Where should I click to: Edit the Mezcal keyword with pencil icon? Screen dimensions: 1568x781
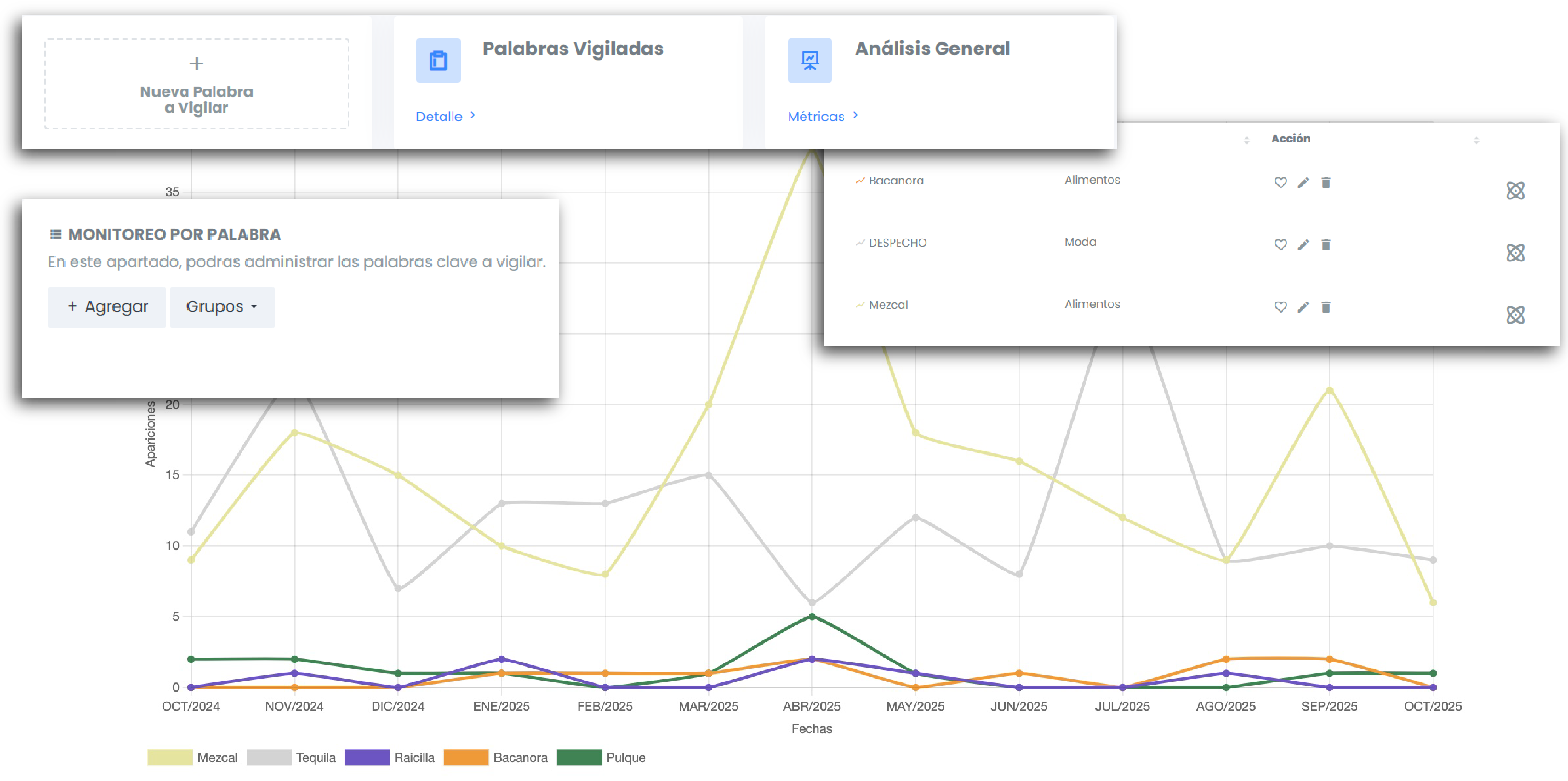(x=1303, y=307)
